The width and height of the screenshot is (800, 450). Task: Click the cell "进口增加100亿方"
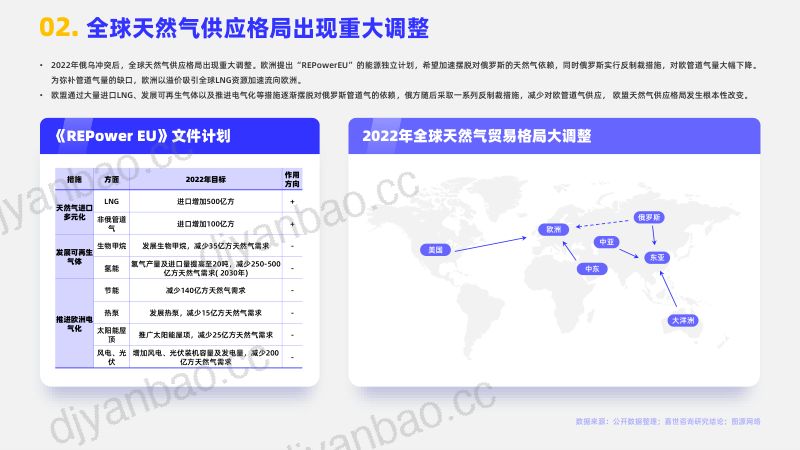206,224
